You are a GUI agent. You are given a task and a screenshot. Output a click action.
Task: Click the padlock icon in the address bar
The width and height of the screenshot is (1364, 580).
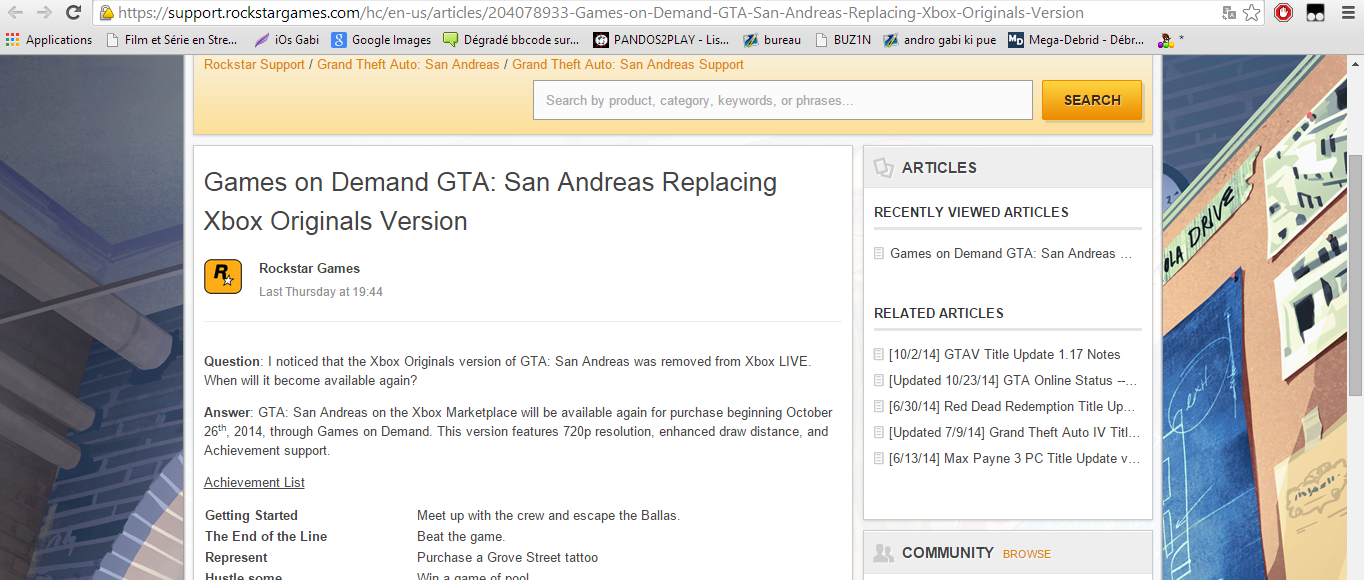pyautogui.click(x=106, y=13)
